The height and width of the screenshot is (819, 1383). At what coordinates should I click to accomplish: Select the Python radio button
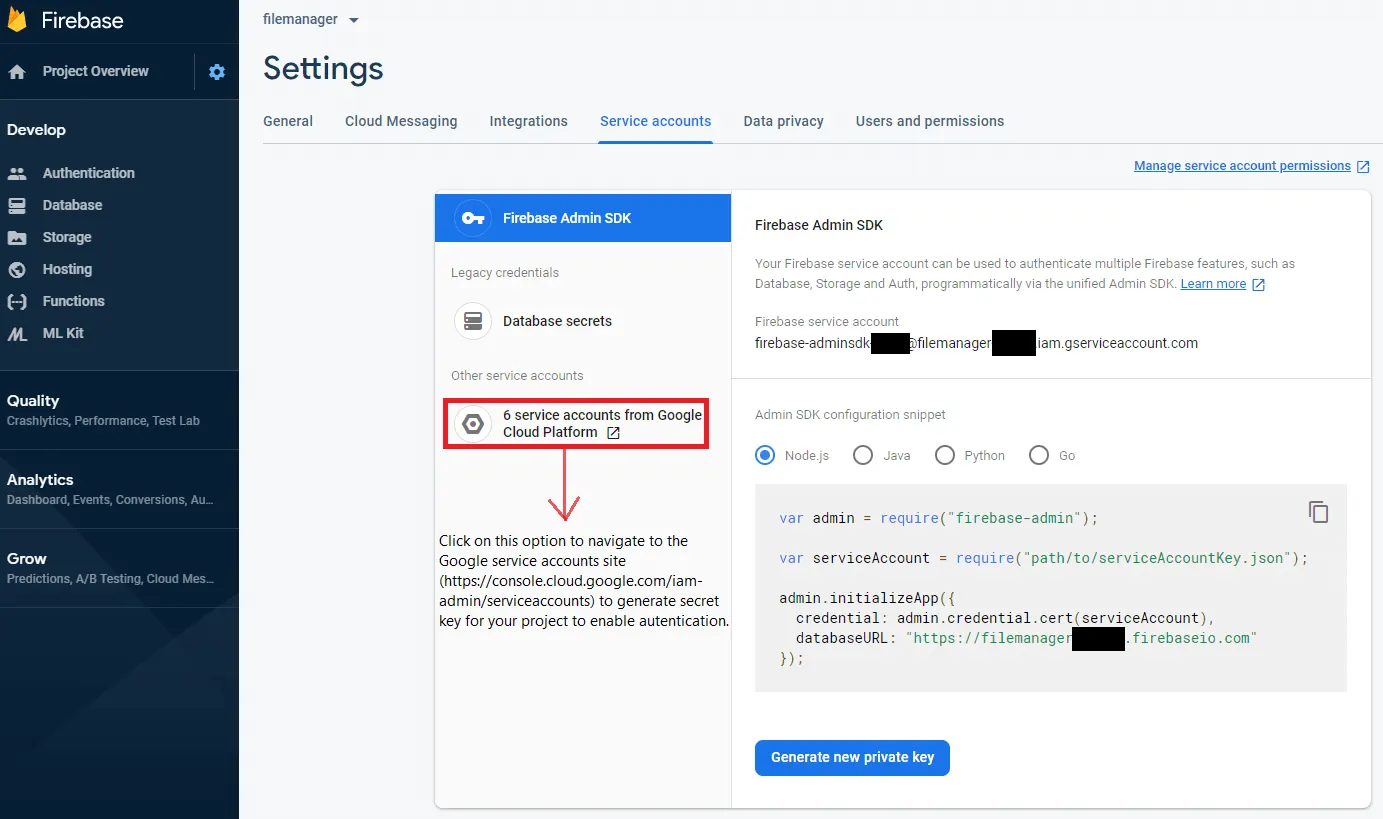tap(945, 455)
